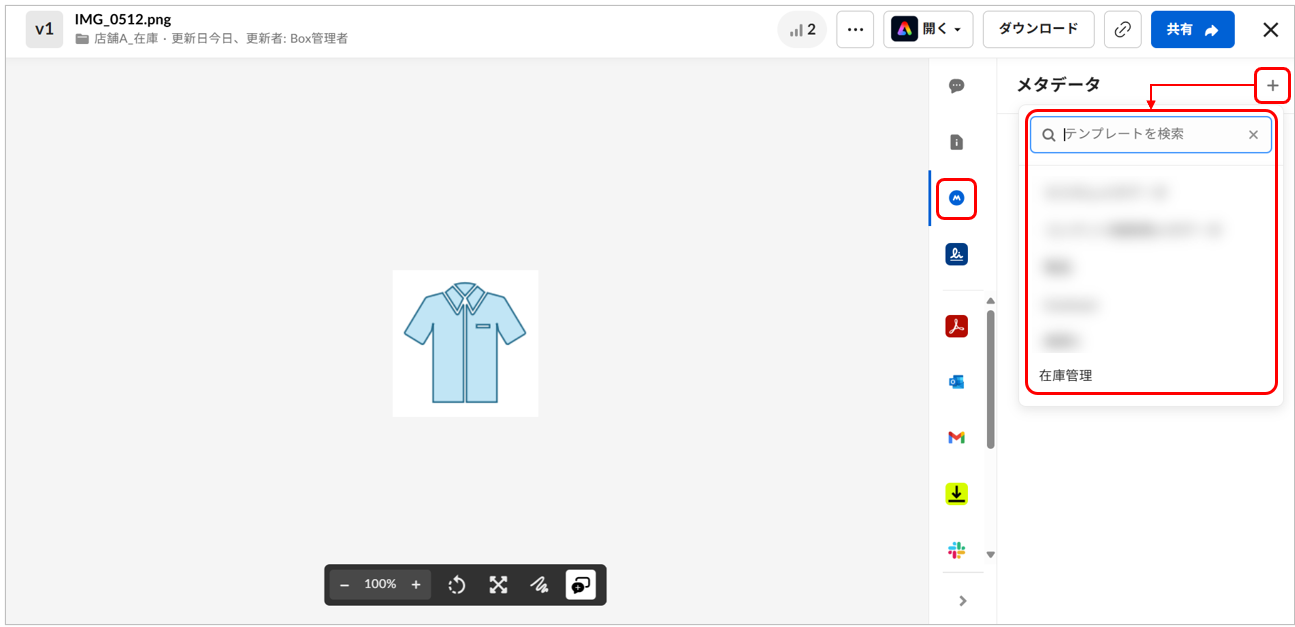Open the comments panel icon in sidebar
This screenshot has height=627, width=1295.
pos(956,86)
